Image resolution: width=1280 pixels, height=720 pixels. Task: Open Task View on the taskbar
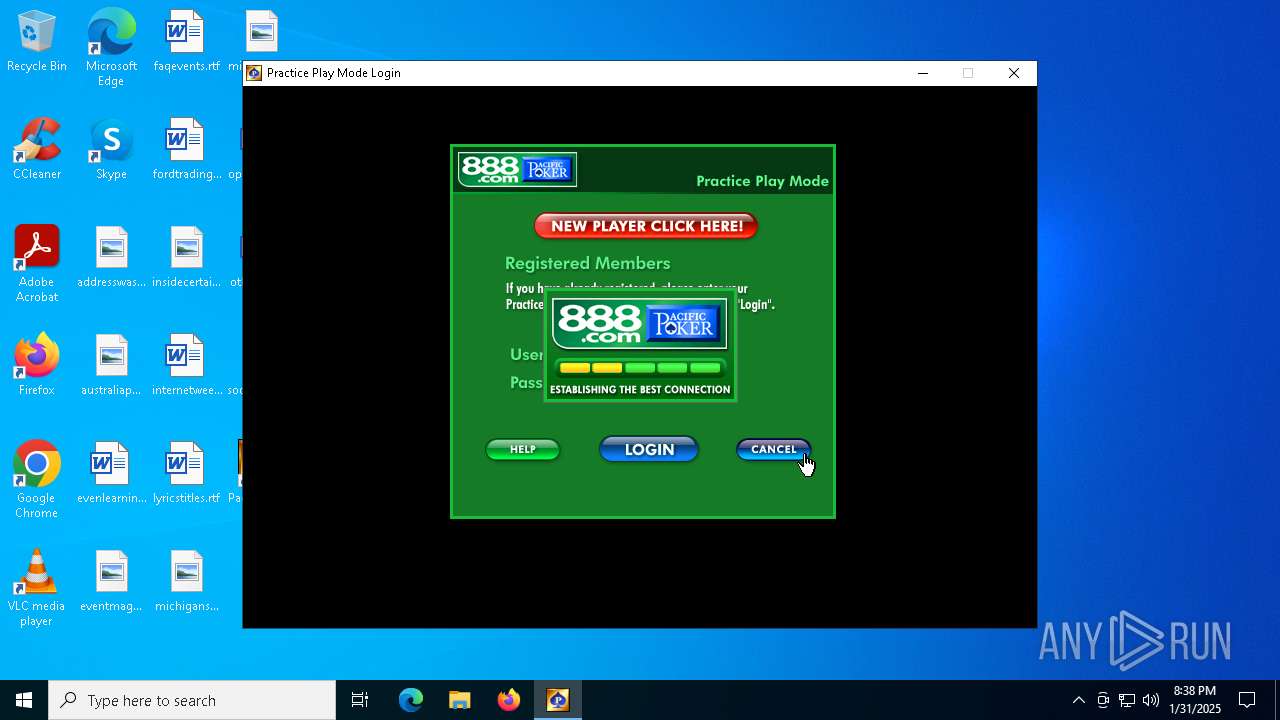click(x=360, y=700)
